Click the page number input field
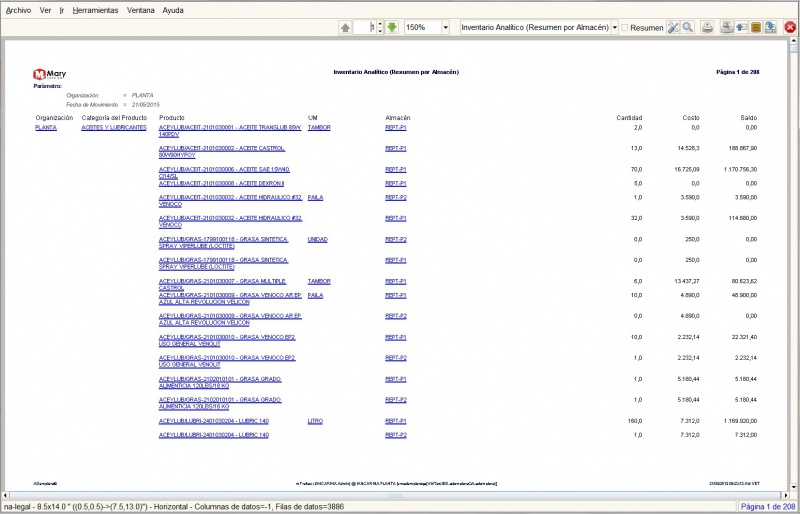 [x=365, y=28]
